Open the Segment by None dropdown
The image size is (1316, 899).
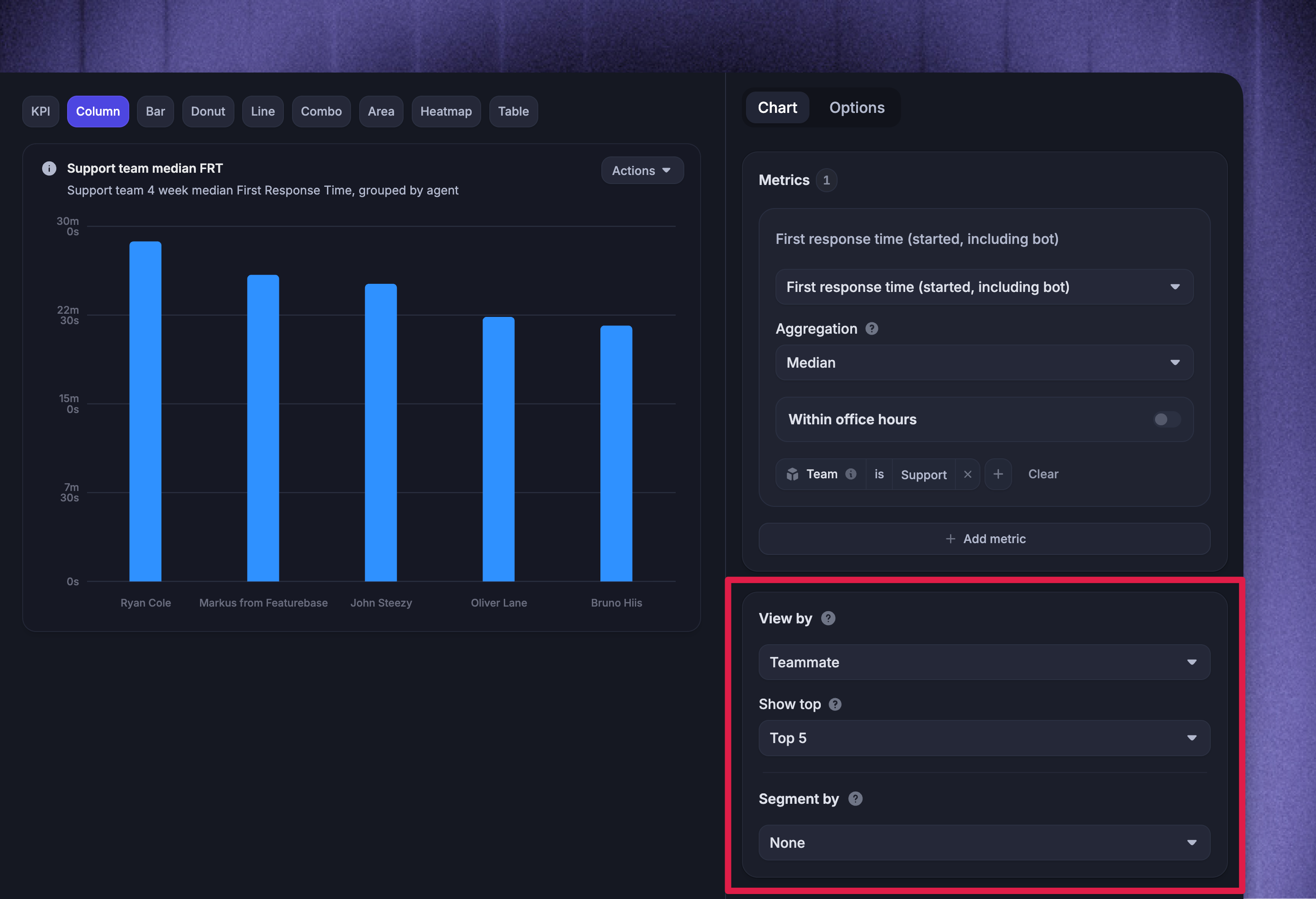tap(984, 843)
